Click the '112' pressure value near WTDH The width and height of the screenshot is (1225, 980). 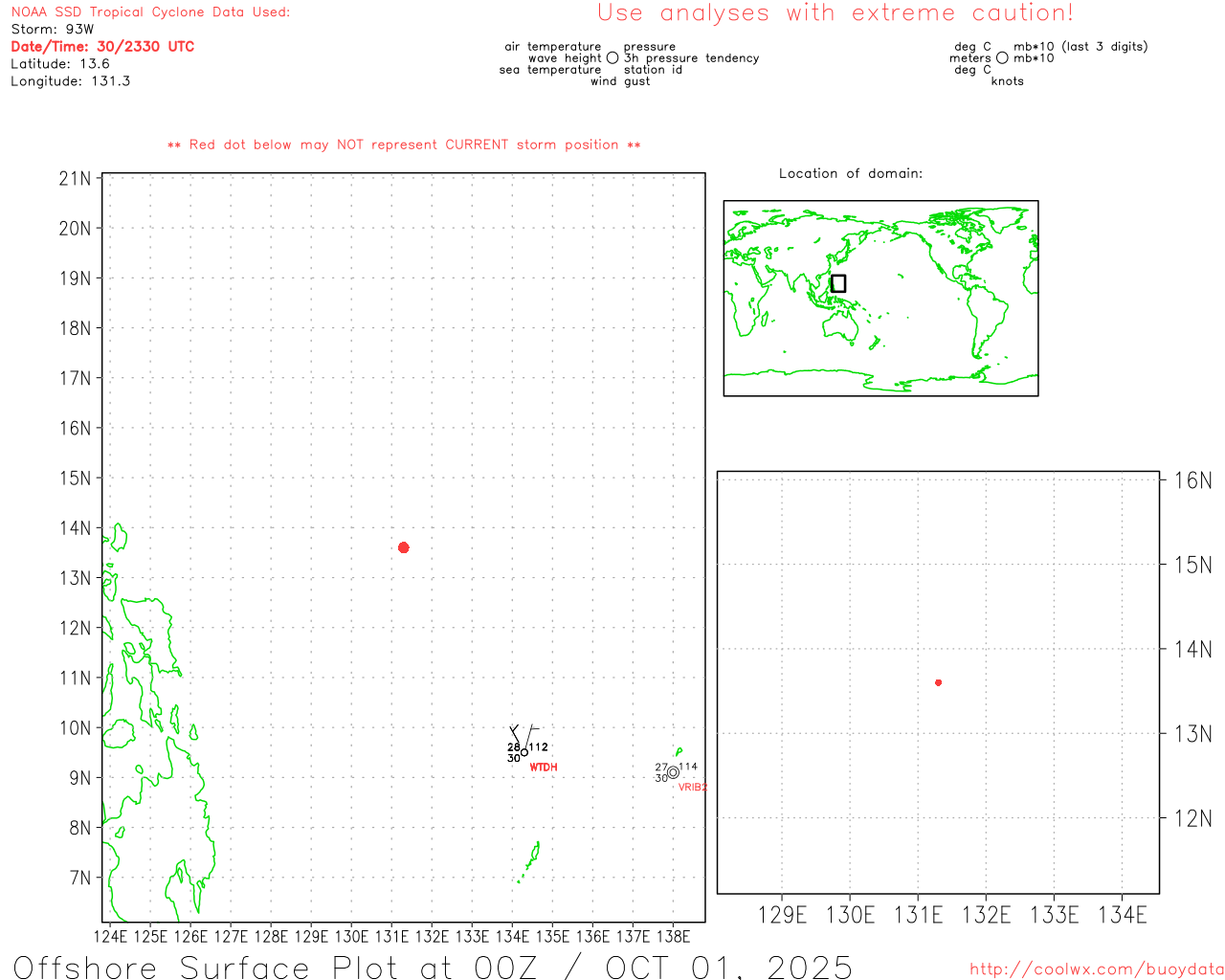[x=539, y=747]
